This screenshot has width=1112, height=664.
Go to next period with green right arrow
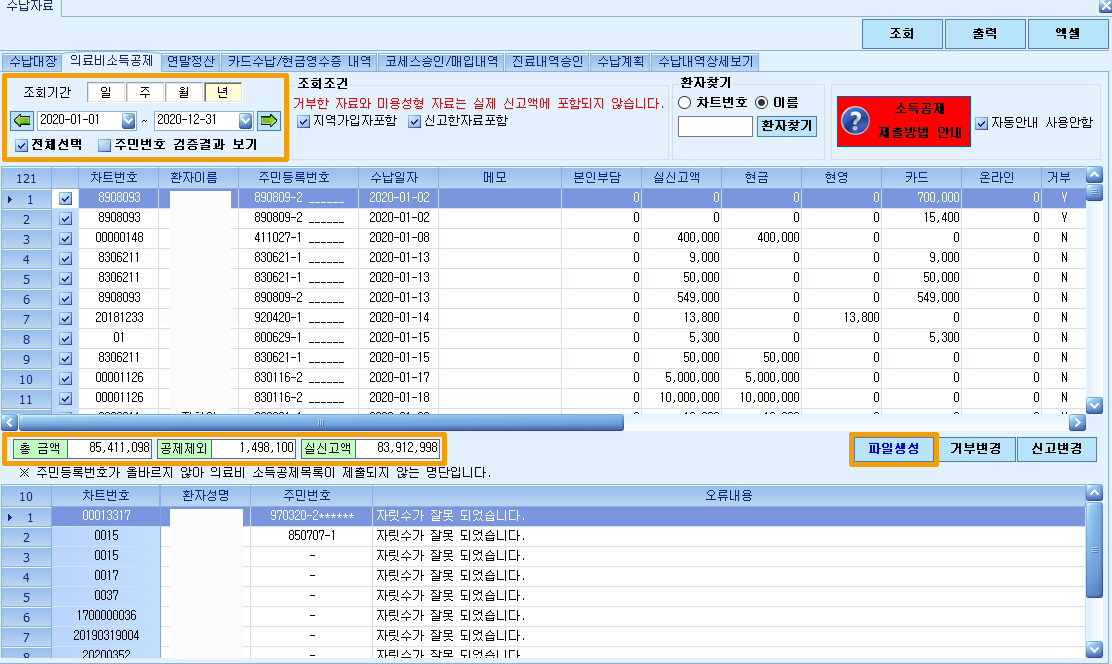coord(269,121)
